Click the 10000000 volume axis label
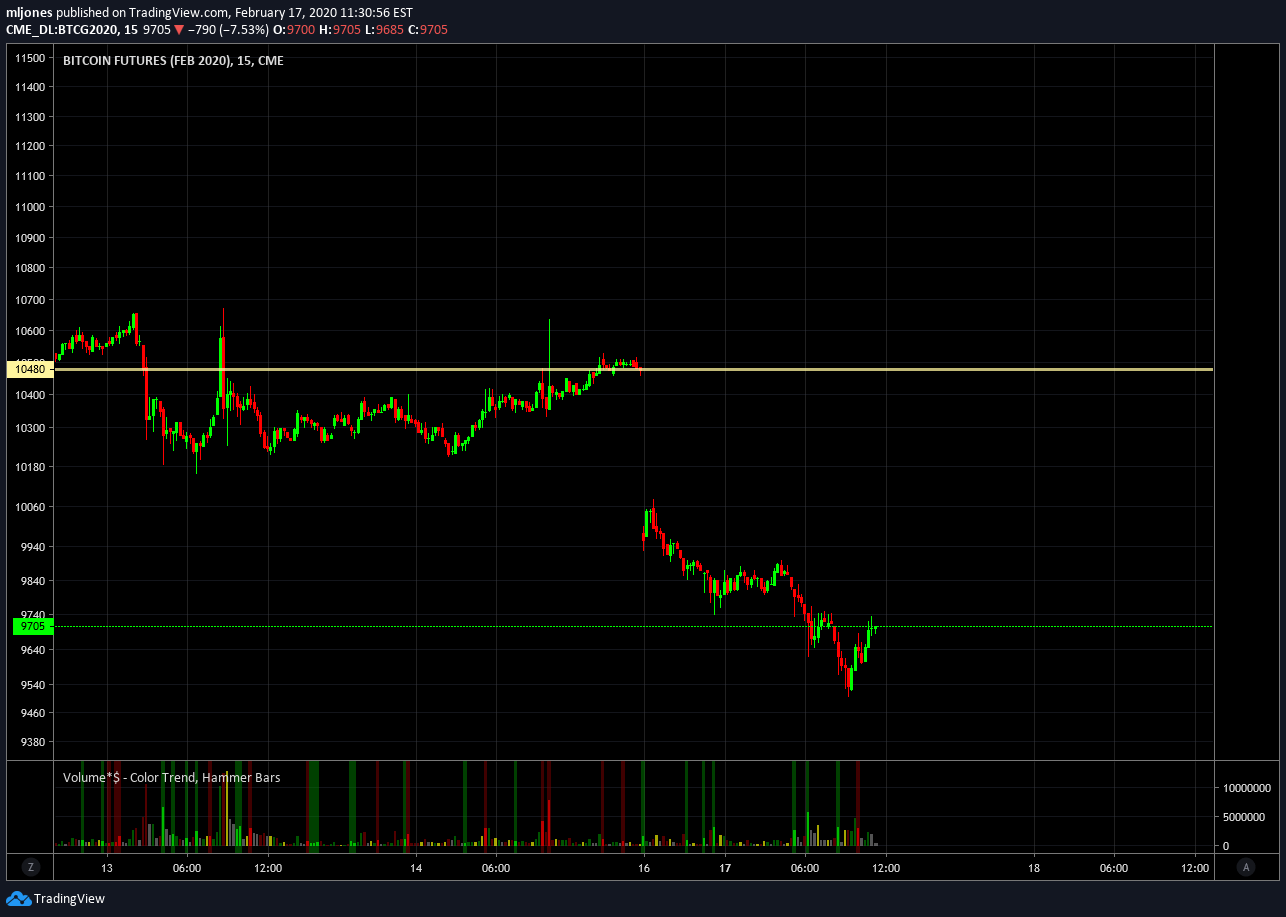 [1246, 788]
